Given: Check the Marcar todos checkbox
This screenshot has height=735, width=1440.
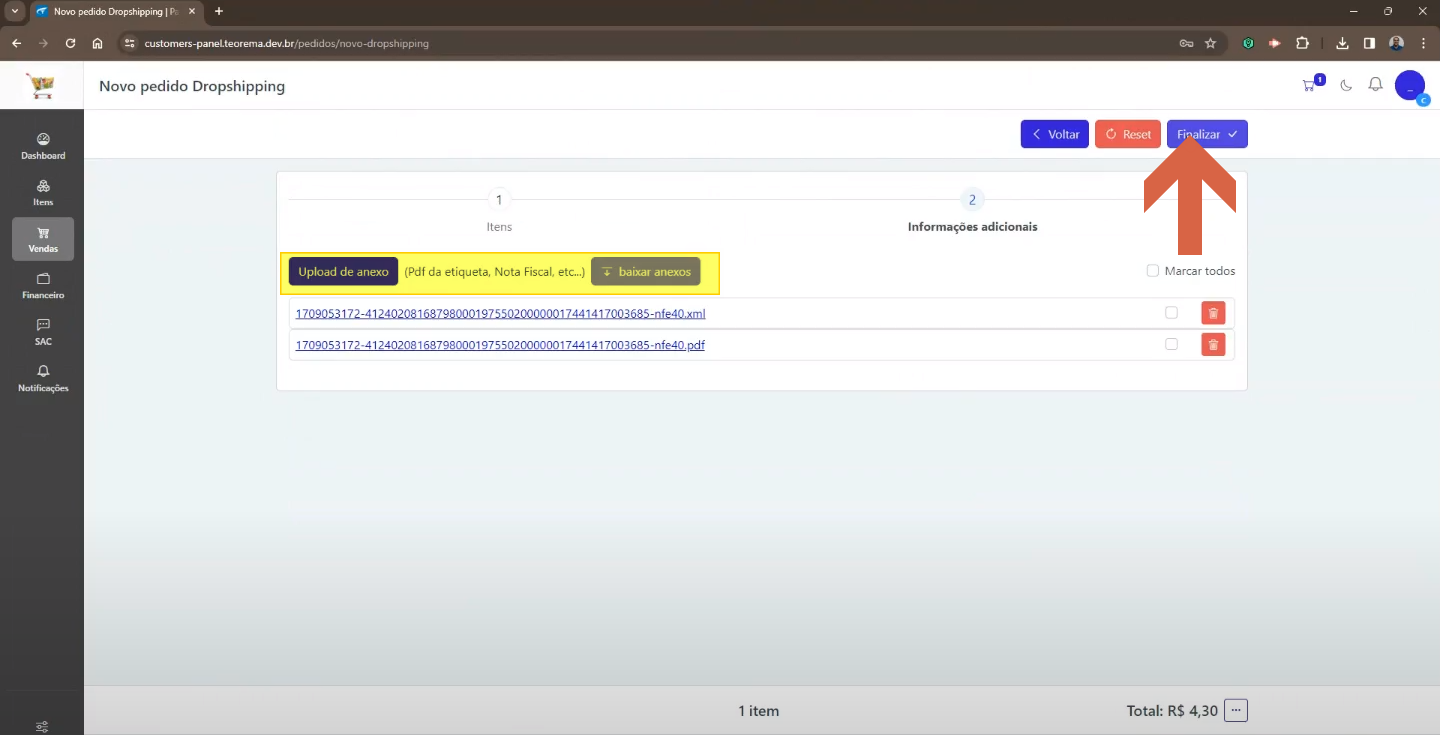Looking at the screenshot, I should 1153,271.
